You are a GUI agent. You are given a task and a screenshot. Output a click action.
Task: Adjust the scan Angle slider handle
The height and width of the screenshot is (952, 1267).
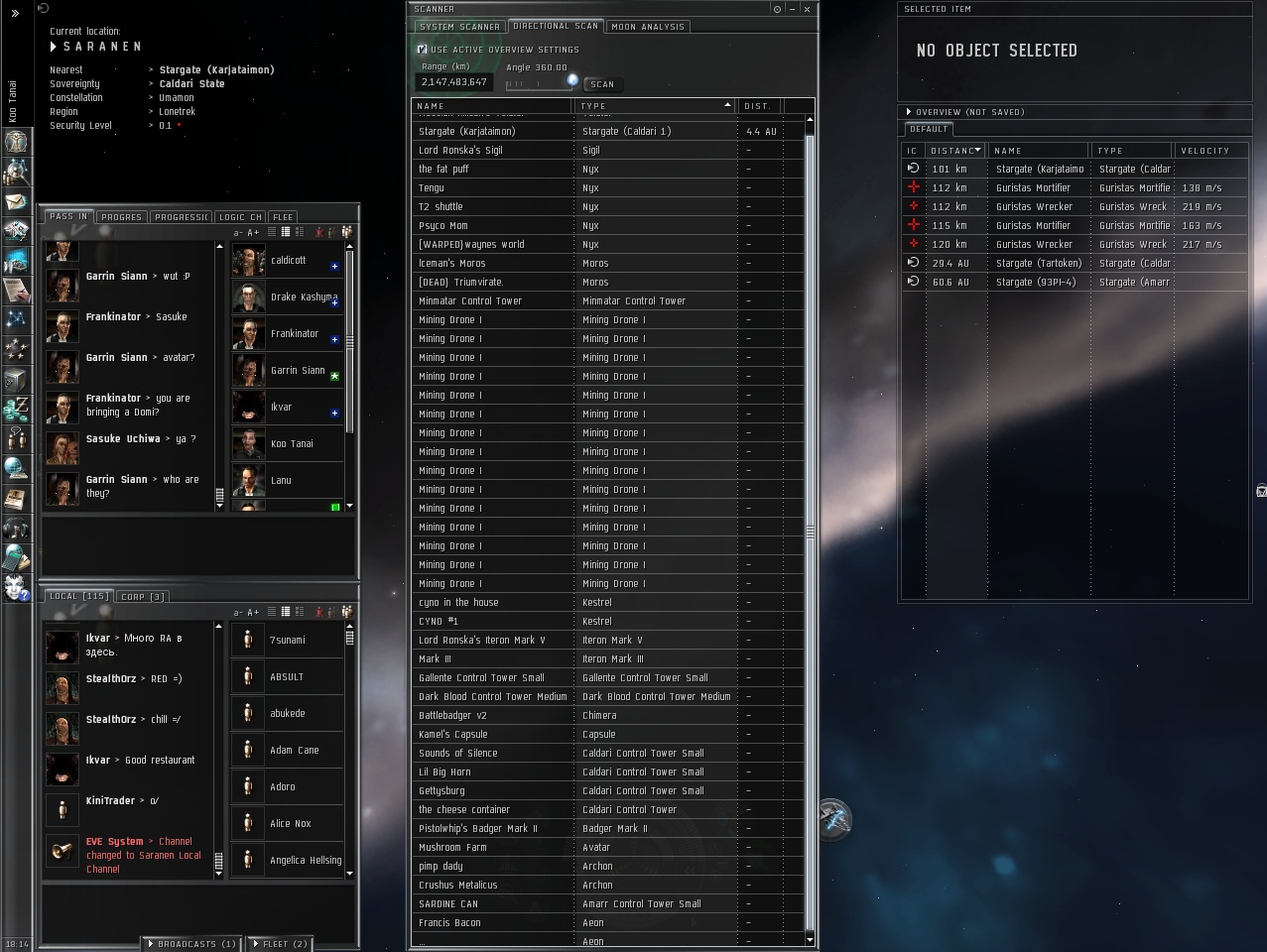[572, 80]
